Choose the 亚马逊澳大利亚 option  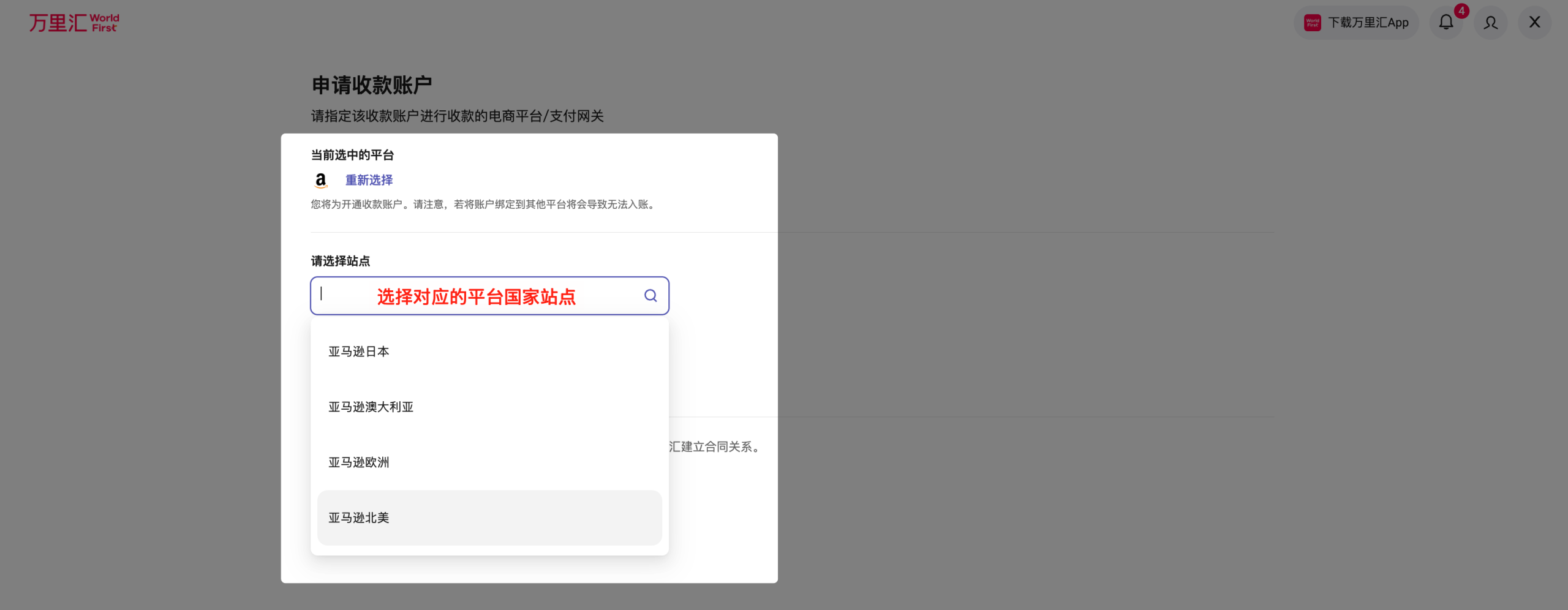[371, 407]
